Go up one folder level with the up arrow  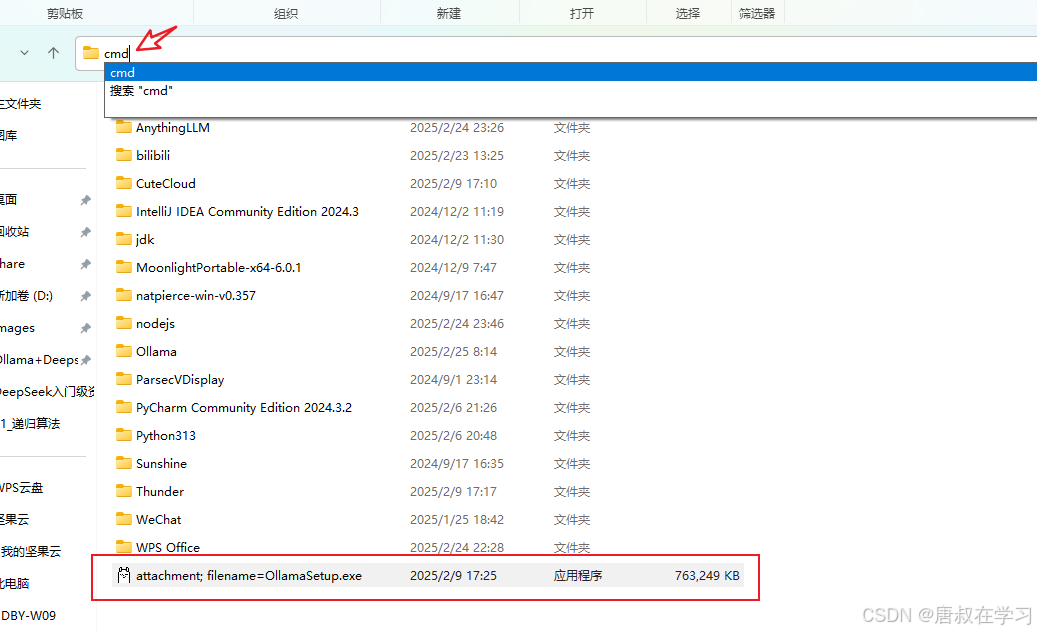point(54,53)
